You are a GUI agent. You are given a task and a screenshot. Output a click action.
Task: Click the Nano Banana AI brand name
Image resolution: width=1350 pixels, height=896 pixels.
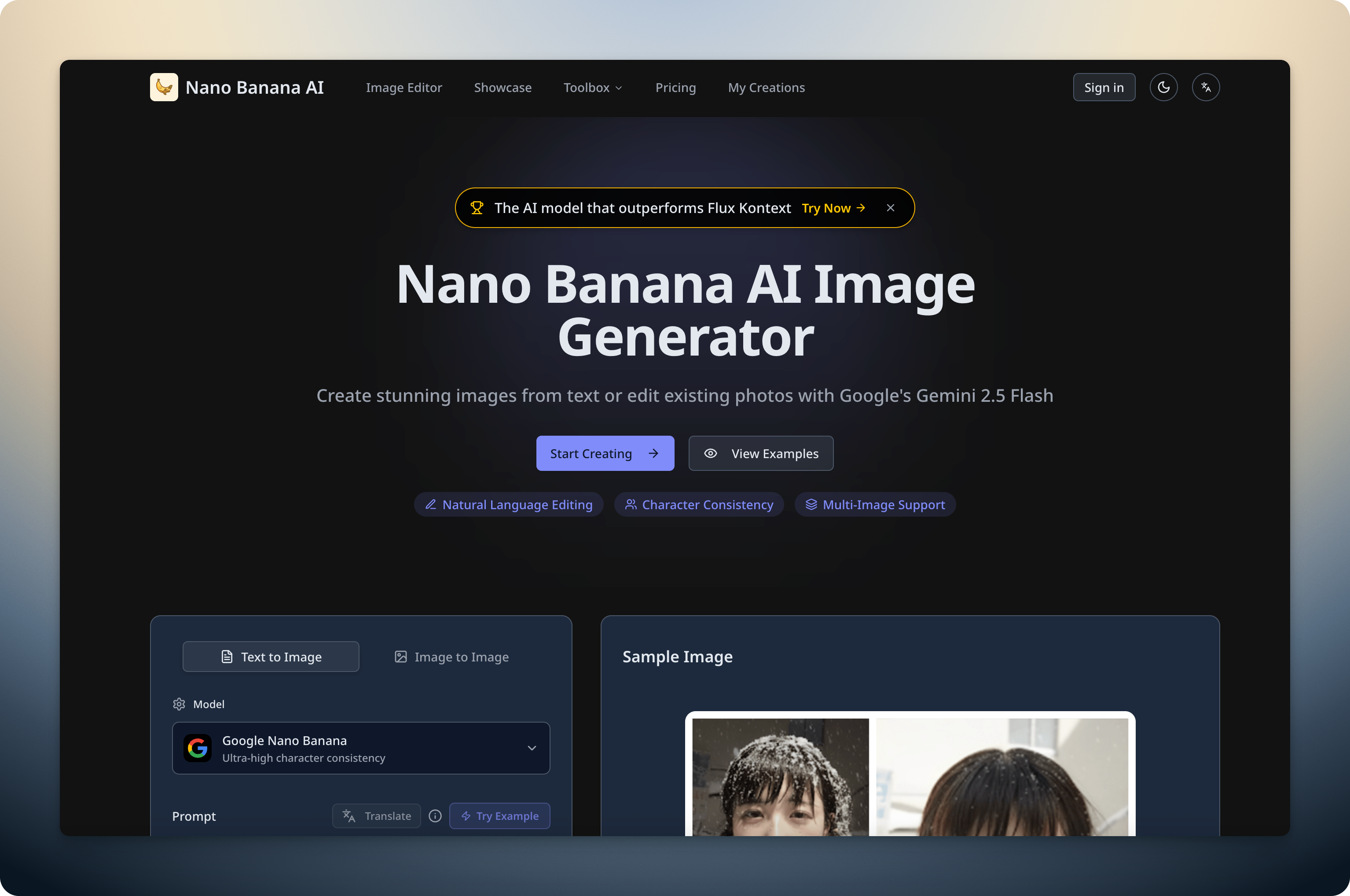255,88
